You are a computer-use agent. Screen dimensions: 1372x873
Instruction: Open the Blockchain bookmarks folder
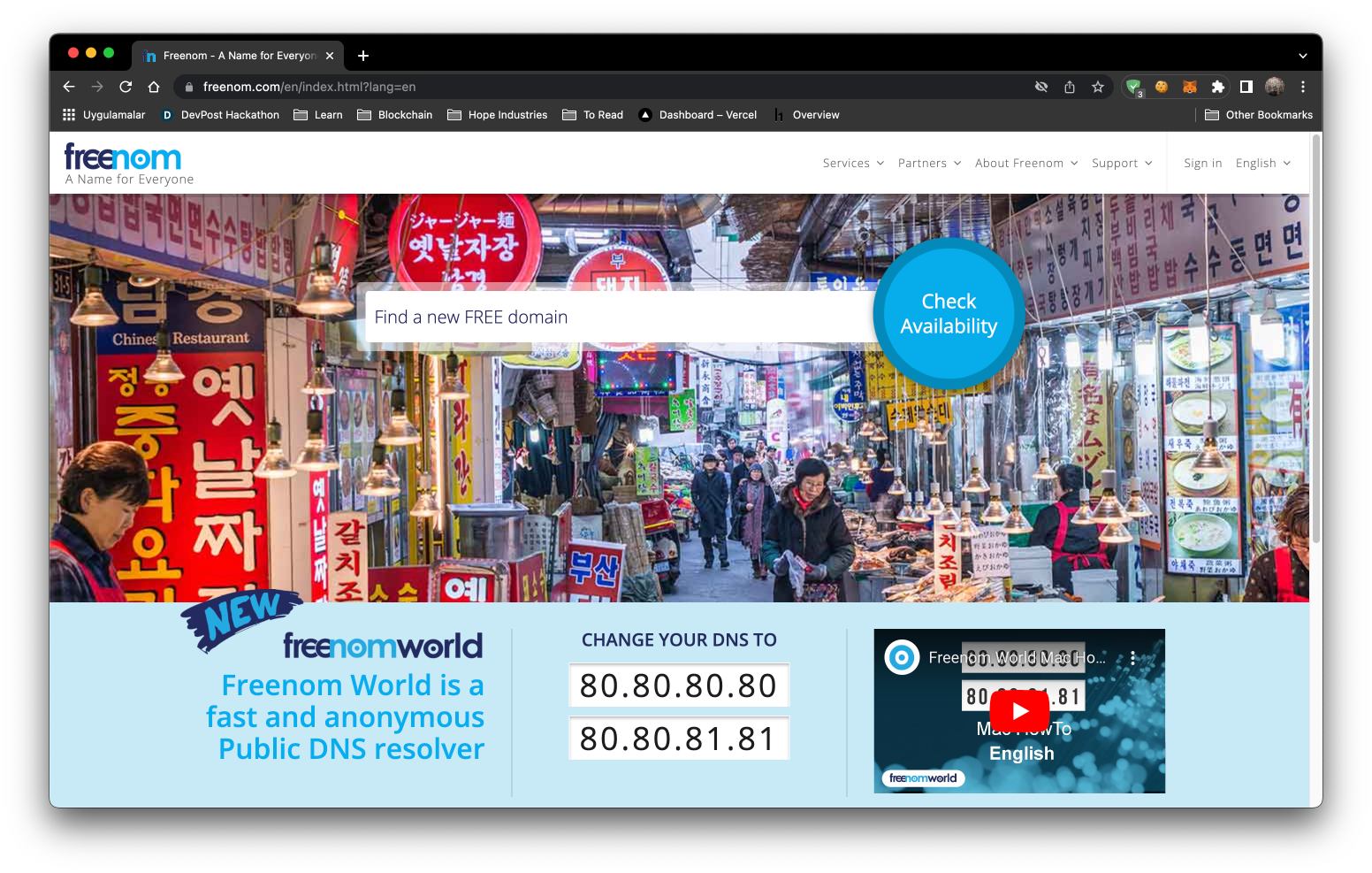tap(395, 115)
